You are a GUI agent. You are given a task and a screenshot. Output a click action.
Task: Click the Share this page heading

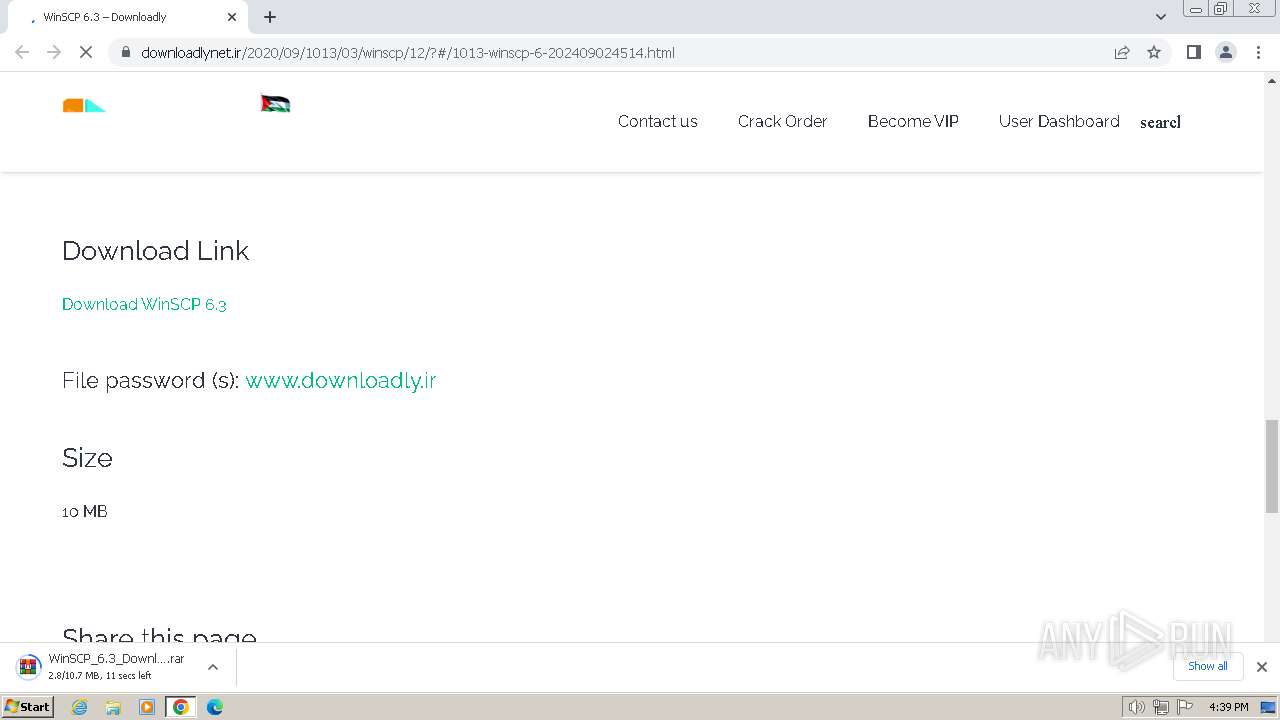159,635
